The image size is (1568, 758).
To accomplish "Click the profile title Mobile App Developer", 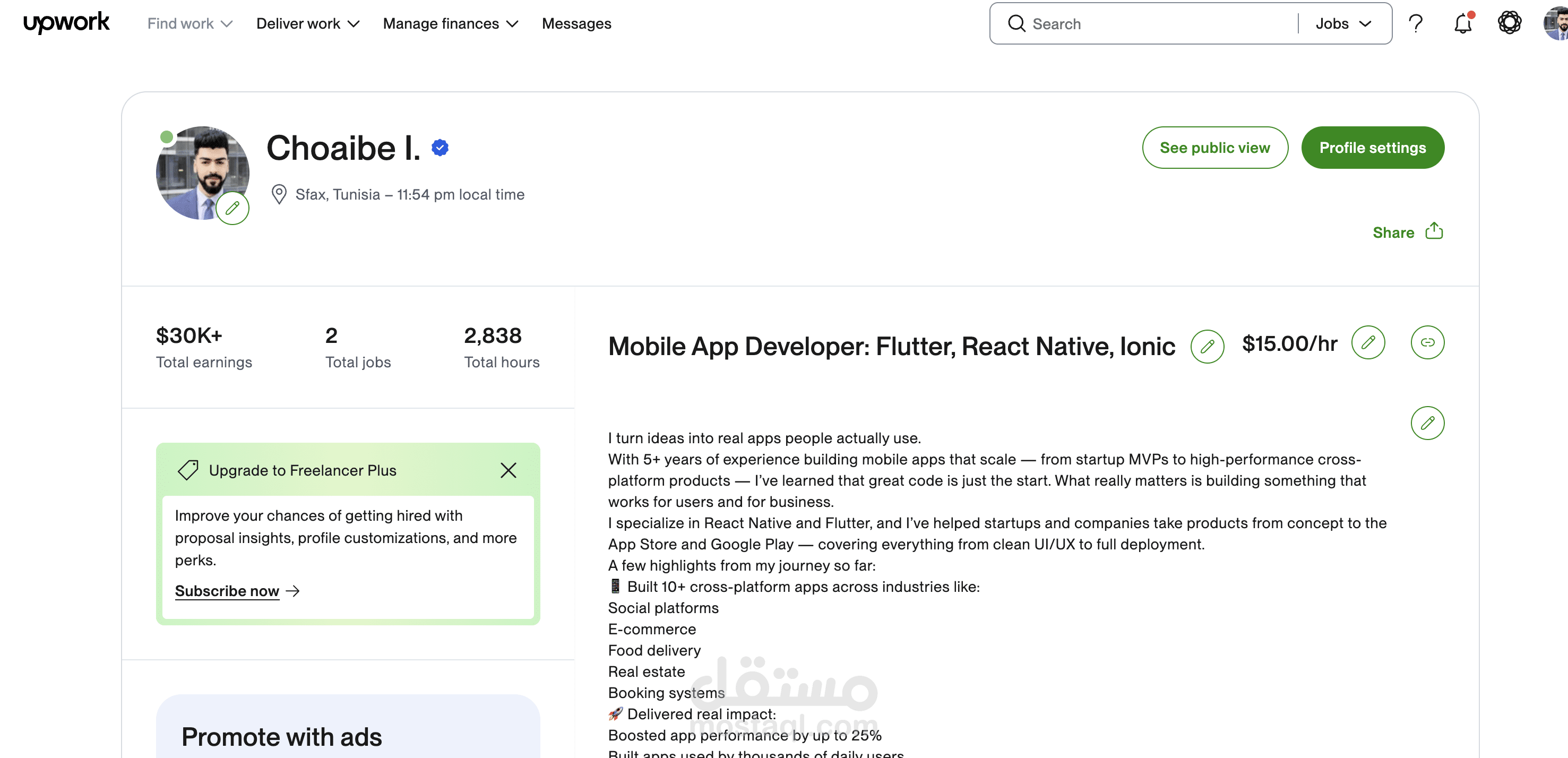I will pyautogui.click(x=891, y=347).
